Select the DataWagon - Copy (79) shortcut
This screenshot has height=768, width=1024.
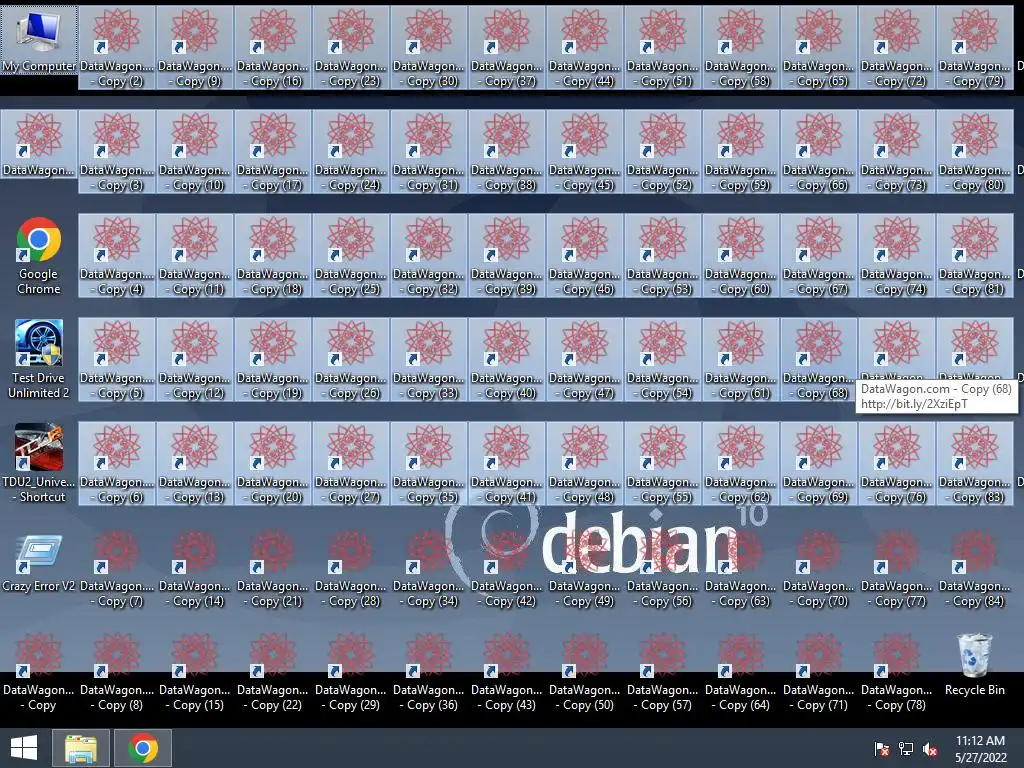[x=975, y=48]
